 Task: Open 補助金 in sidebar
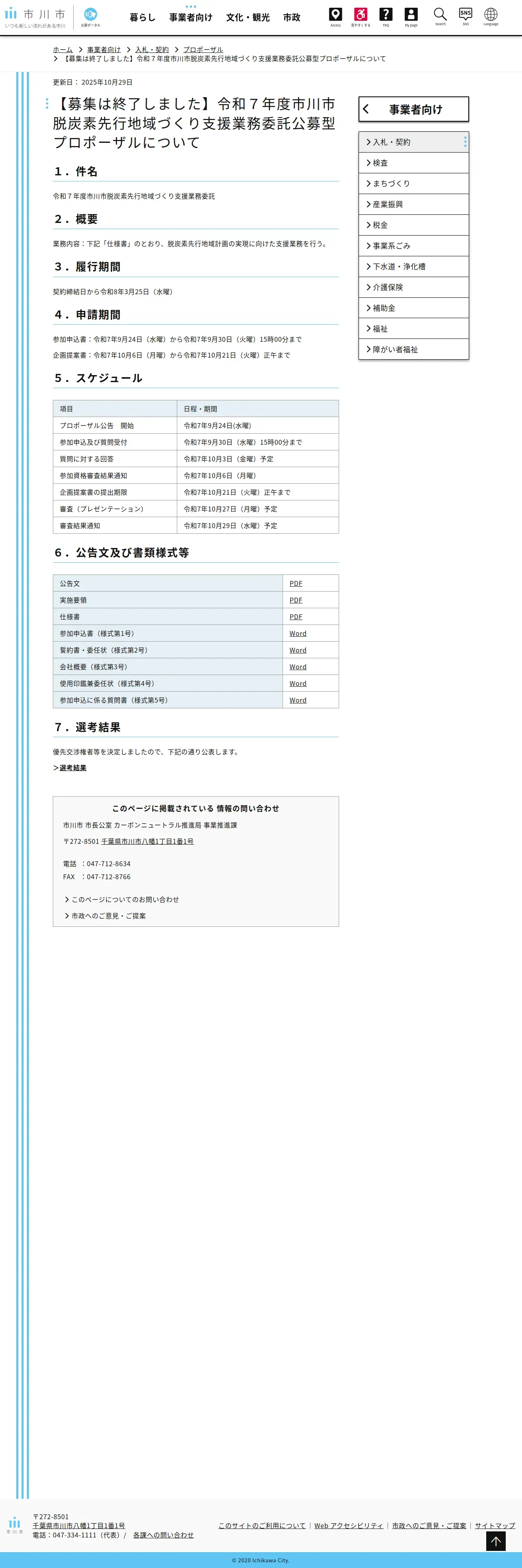pyautogui.click(x=414, y=308)
